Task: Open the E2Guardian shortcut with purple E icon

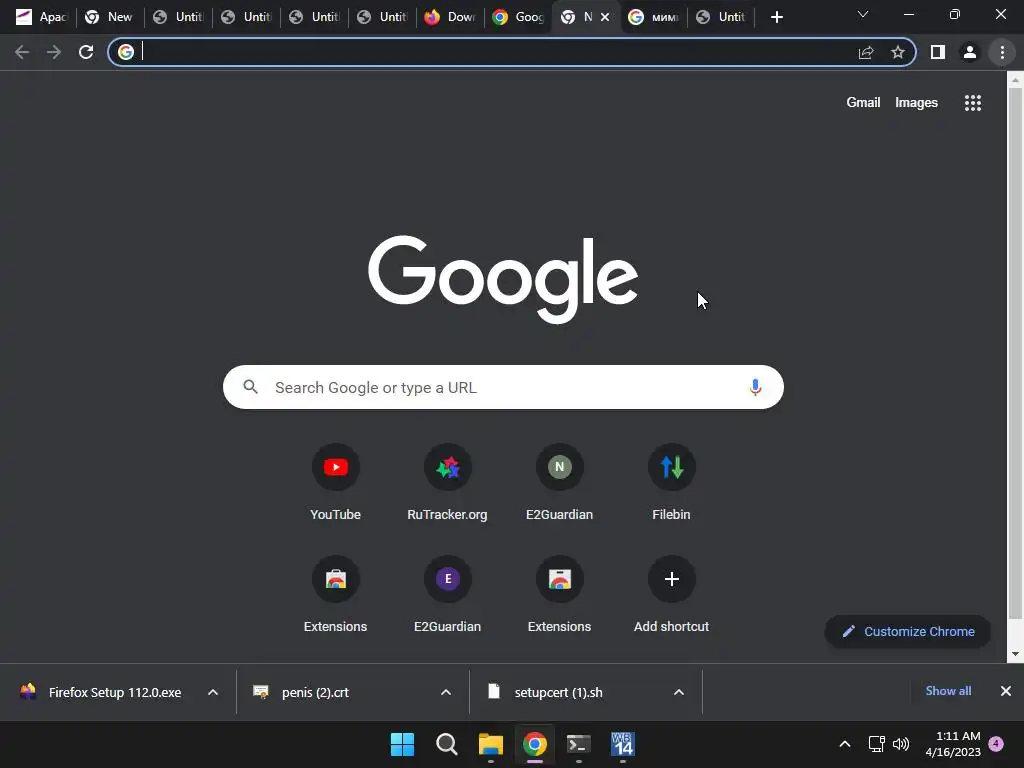Action: (x=447, y=595)
